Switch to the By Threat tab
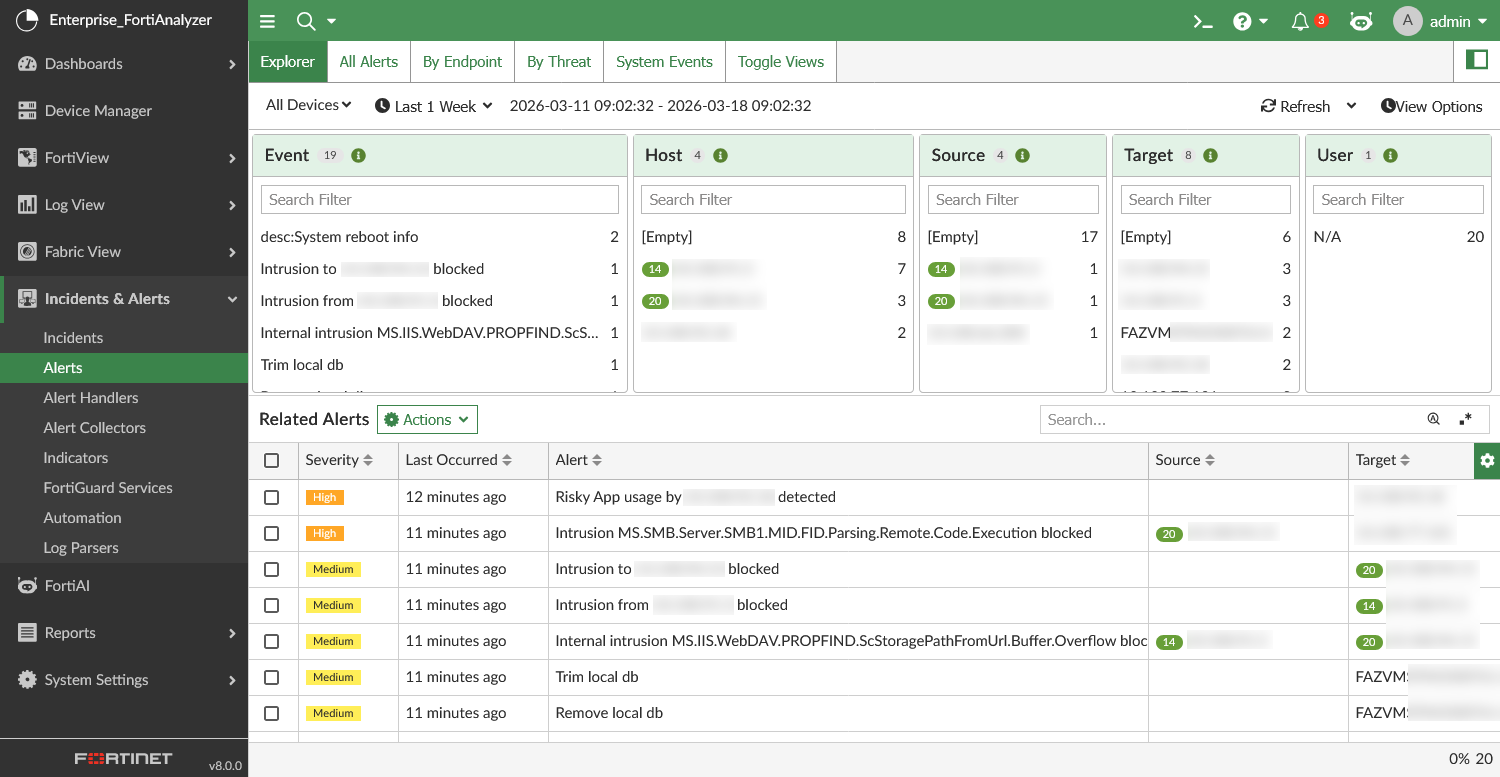Viewport: 1500px width, 777px height. pos(559,61)
